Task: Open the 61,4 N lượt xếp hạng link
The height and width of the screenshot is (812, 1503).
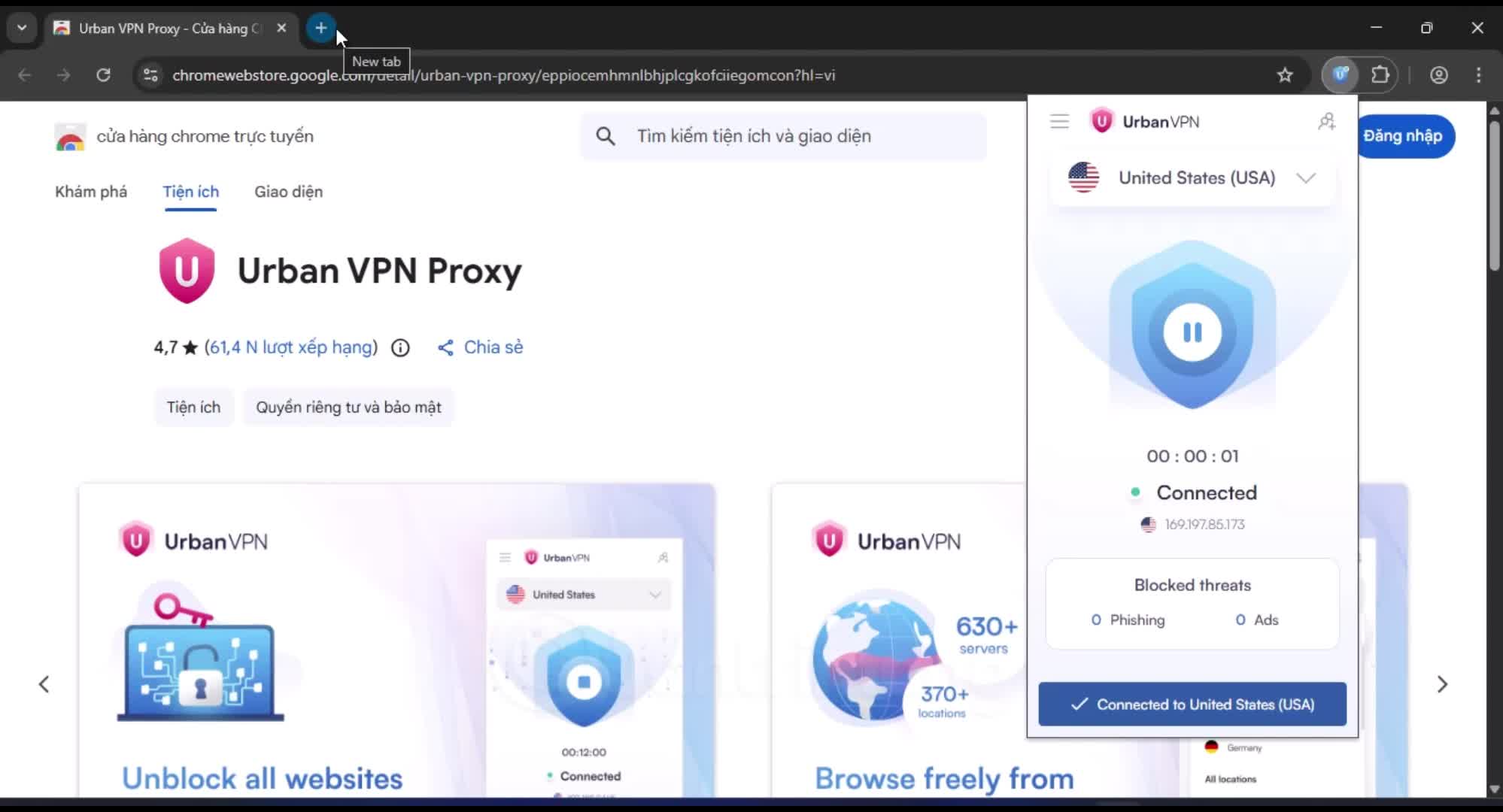Action: coord(291,347)
